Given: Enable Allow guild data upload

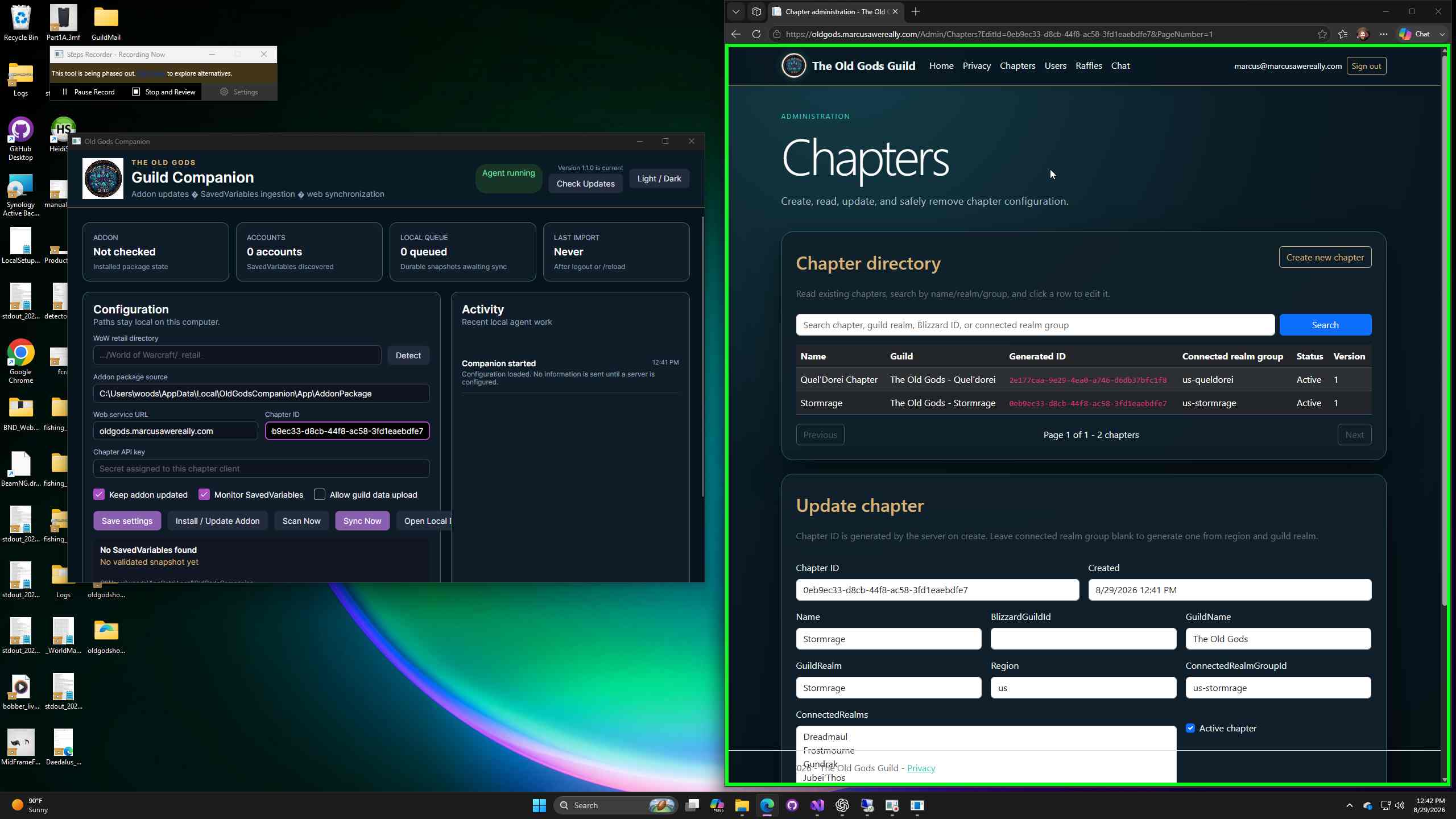Looking at the screenshot, I should 320,495.
